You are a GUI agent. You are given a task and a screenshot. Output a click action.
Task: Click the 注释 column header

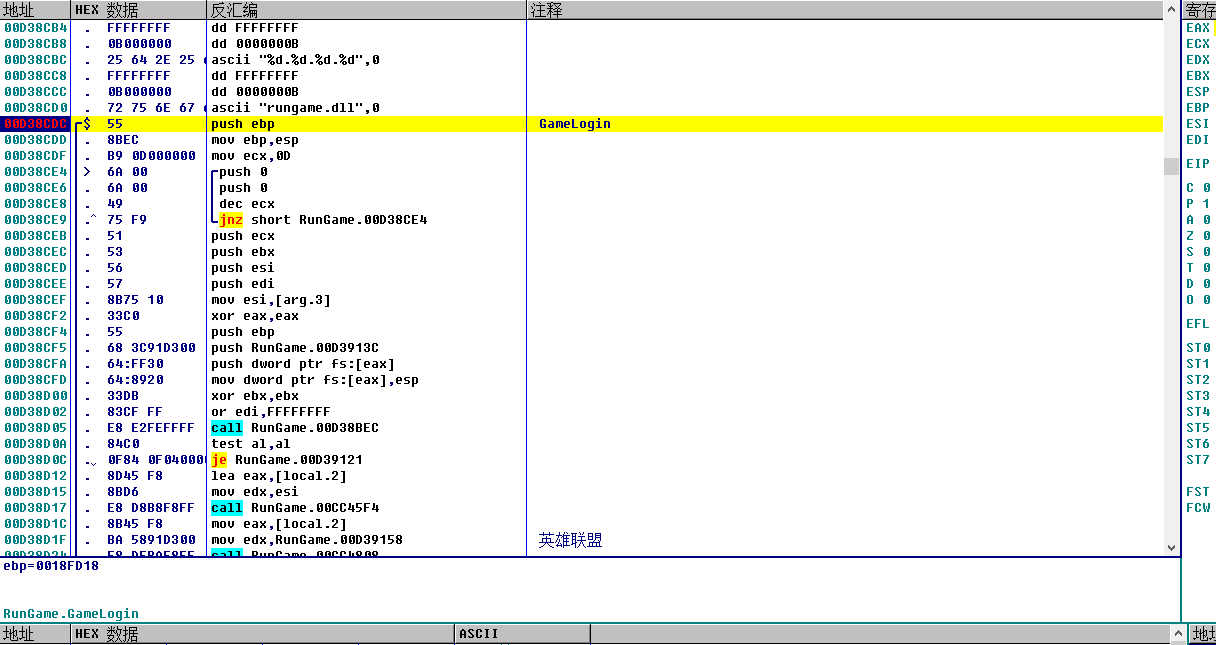click(x=845, y=10)
